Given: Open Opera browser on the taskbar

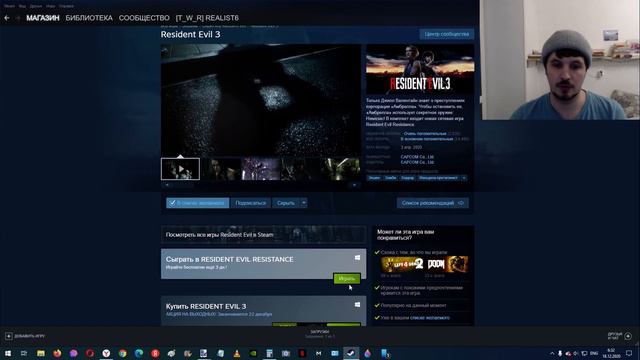Looking at the screenshot, I should tap(90, 353).
